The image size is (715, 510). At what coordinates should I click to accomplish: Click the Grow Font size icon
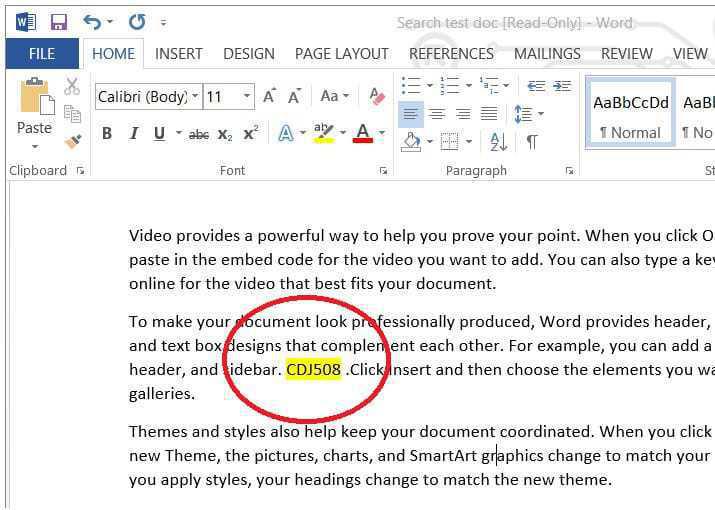click(269, 97)
